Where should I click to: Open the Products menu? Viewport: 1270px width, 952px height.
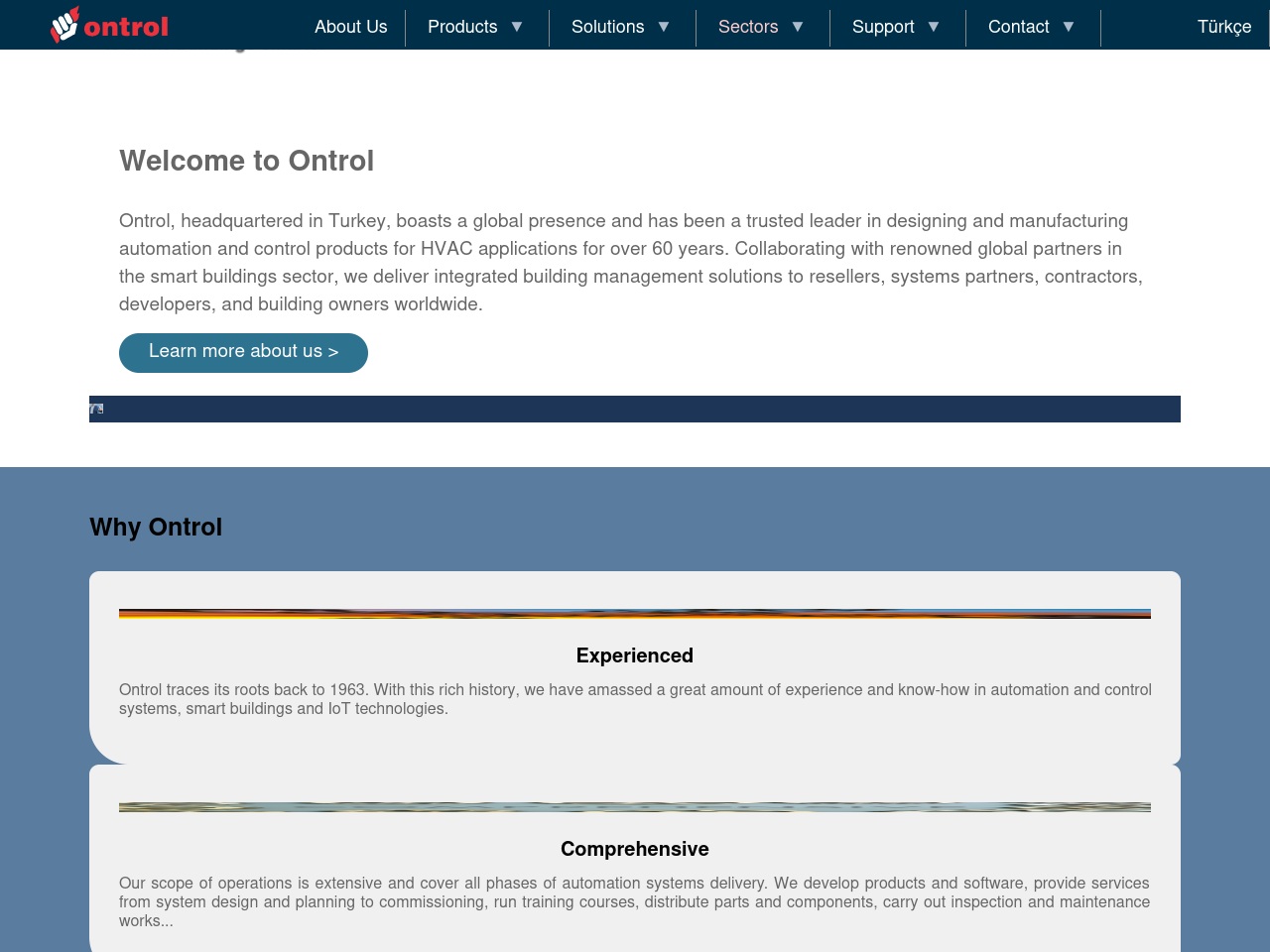tap(462, 27)
